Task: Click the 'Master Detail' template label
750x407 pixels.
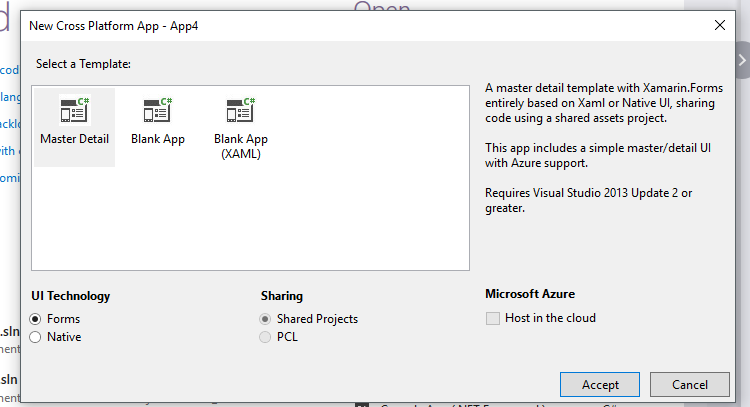Action: pyautogui.click(x=75, y=139)
